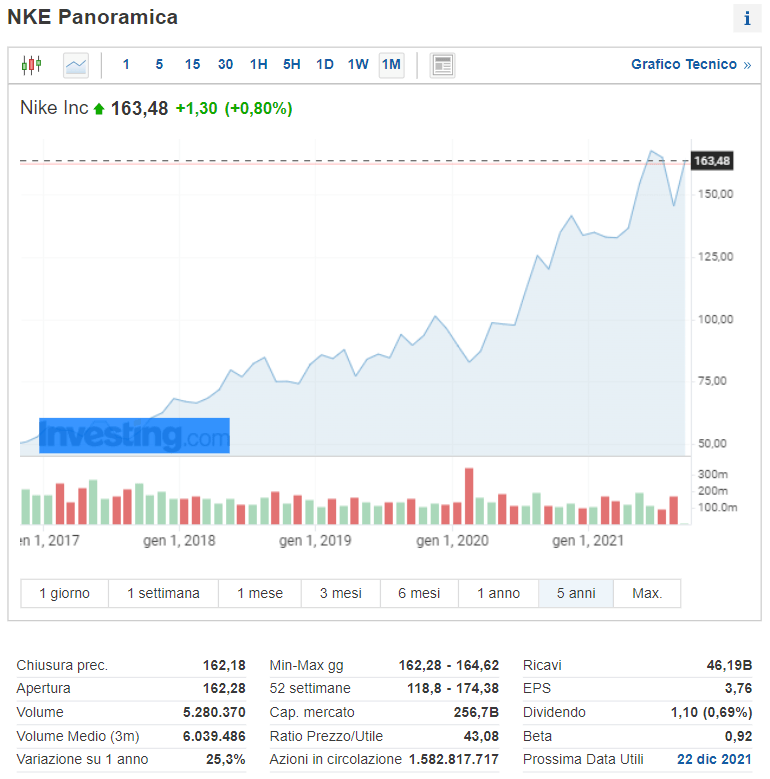
Task: Click the tallest red volume bar
Action: pos(469,496)
